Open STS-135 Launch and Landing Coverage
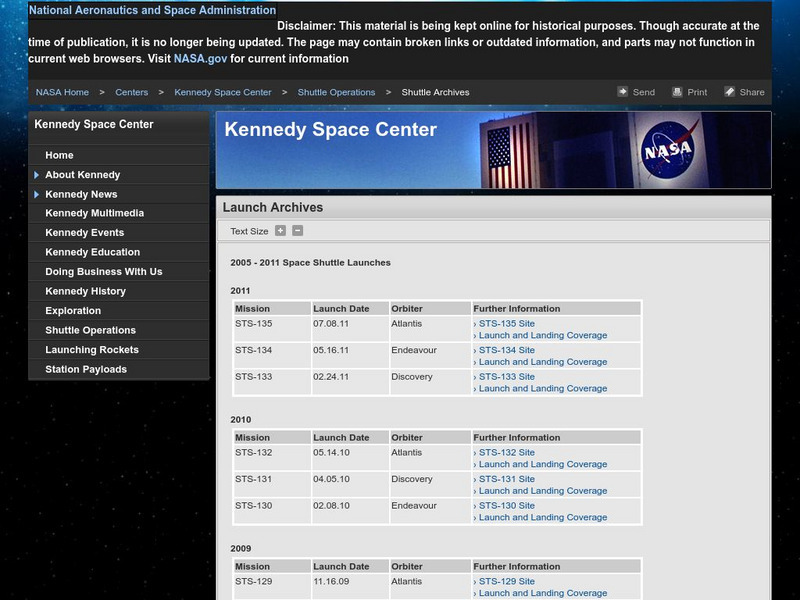800x600 pixels. [543, 335]
